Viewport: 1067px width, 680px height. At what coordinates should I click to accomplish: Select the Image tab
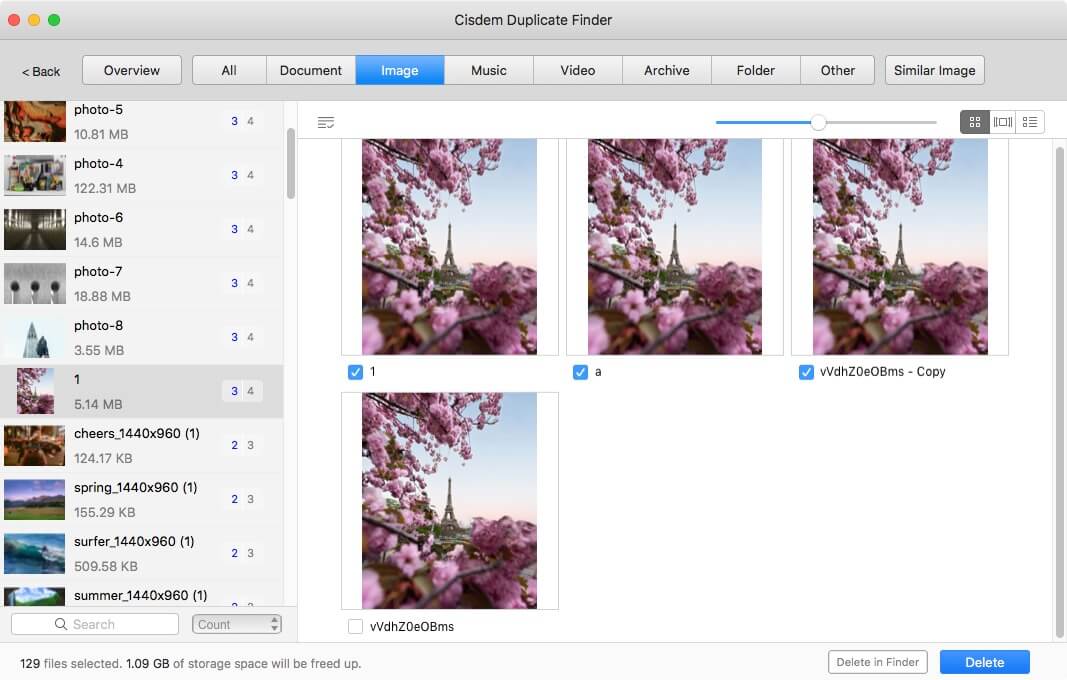(x=399, y=70)
